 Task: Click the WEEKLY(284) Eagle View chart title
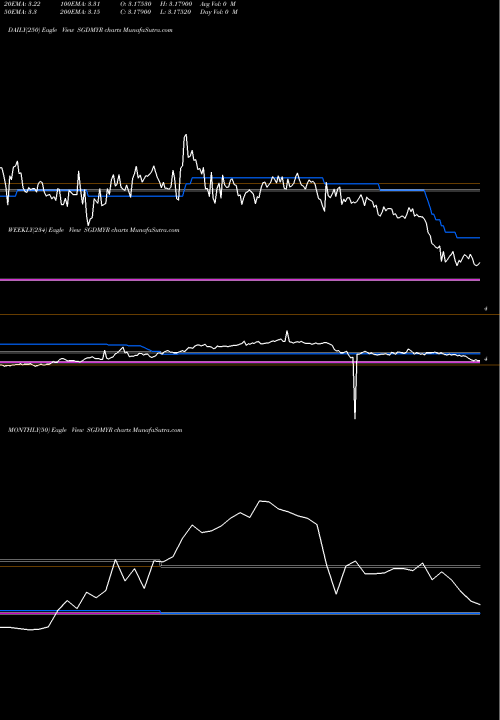click(x=94, y=230)
